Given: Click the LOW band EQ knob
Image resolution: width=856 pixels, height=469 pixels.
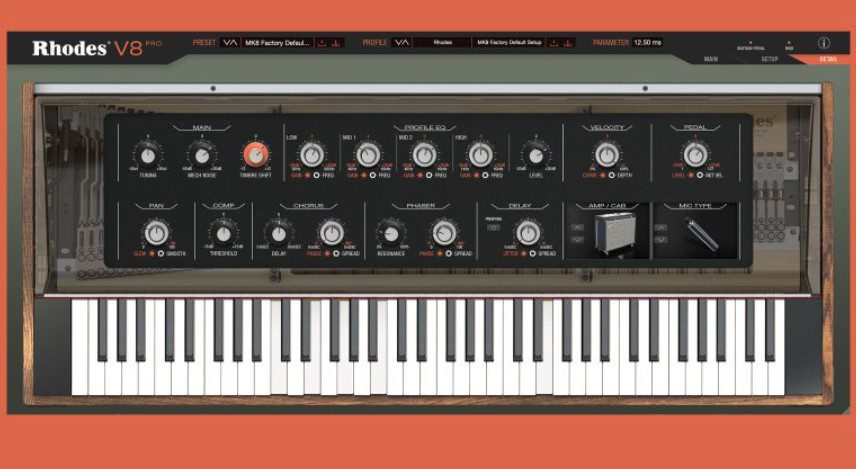Looking at the screenshot, I should point(312,155).
